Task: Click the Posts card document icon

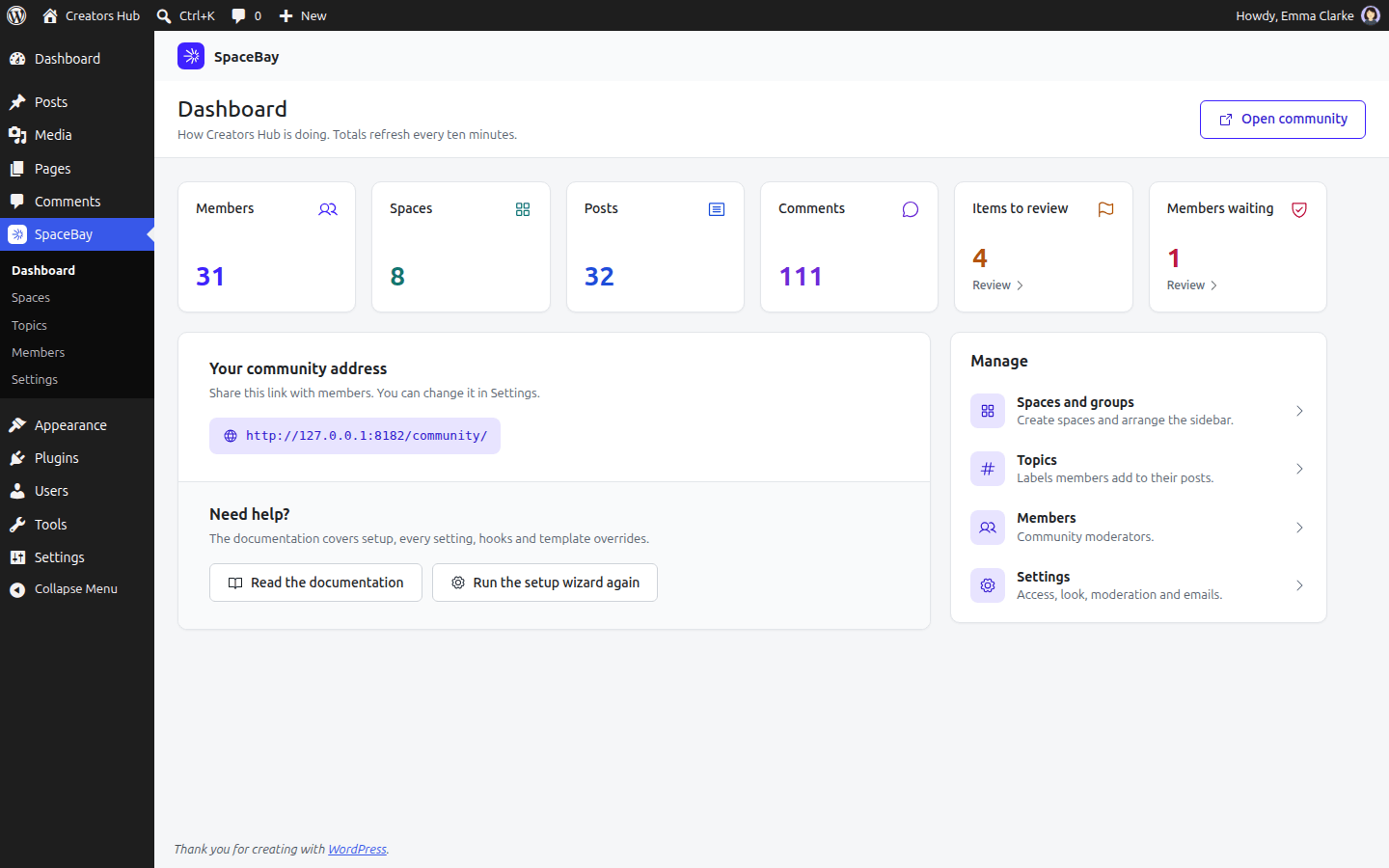Action: pyautogui.click(x=717, y=209)
